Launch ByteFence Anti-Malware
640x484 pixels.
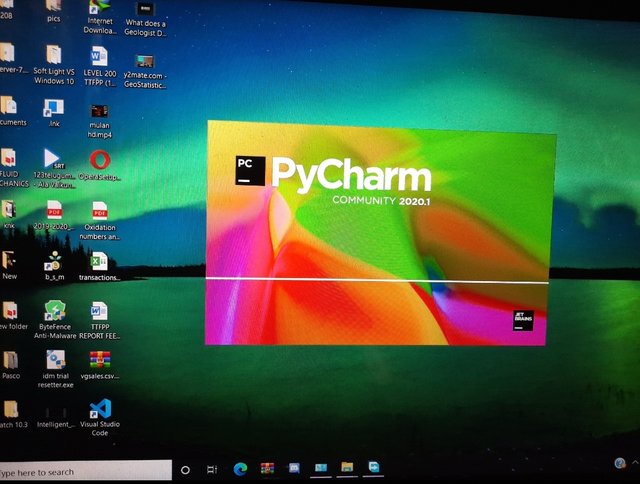[x=55, y=320]
